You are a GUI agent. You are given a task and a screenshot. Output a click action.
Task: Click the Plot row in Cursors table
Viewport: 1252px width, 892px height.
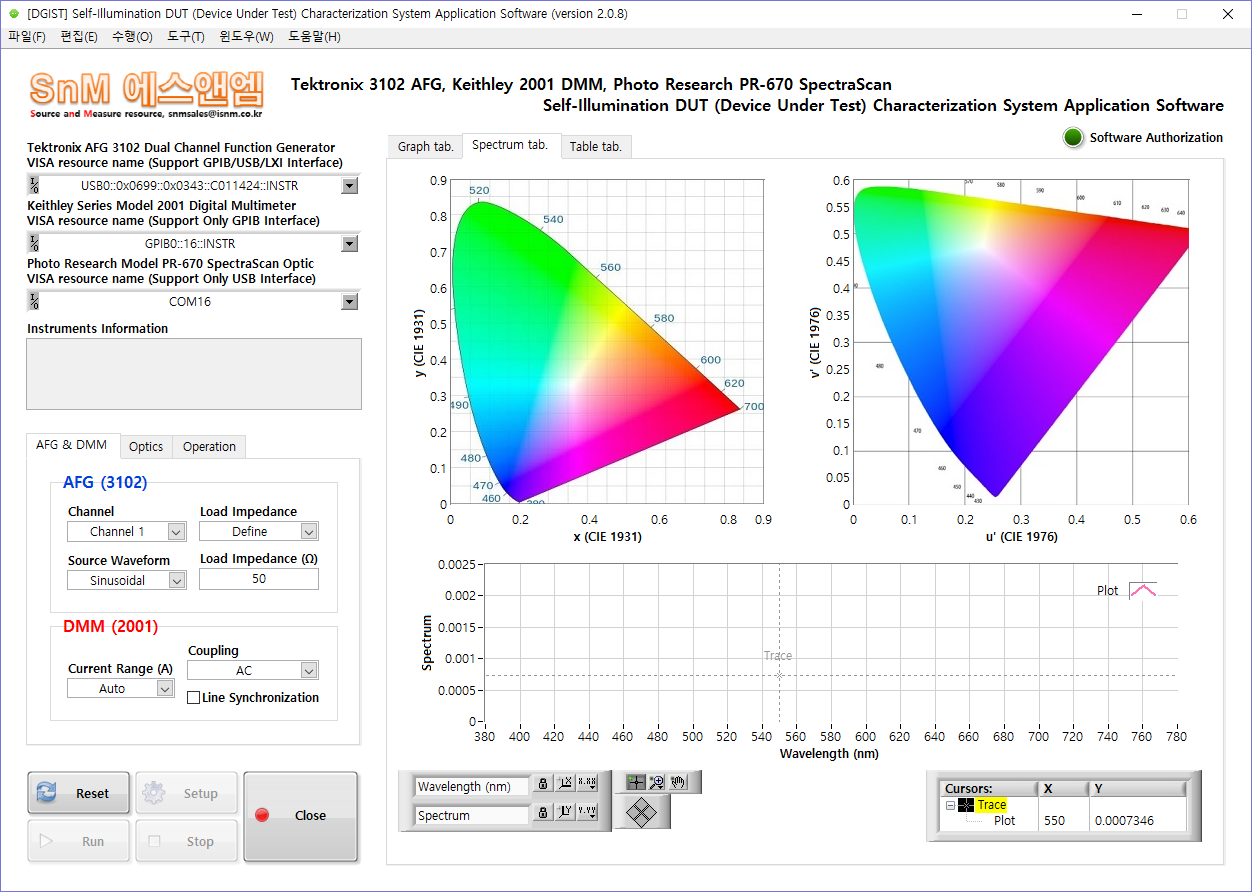click(x=1004, y=820)
